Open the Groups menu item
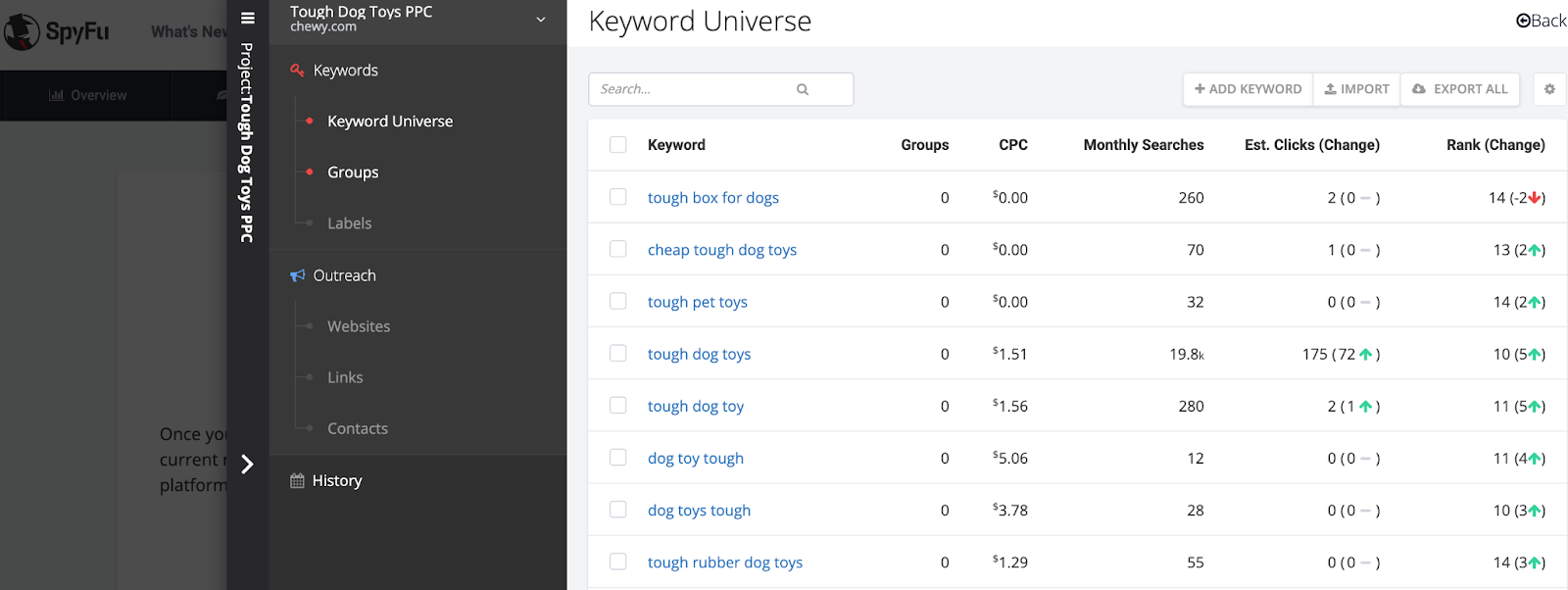 click(353, 172)
